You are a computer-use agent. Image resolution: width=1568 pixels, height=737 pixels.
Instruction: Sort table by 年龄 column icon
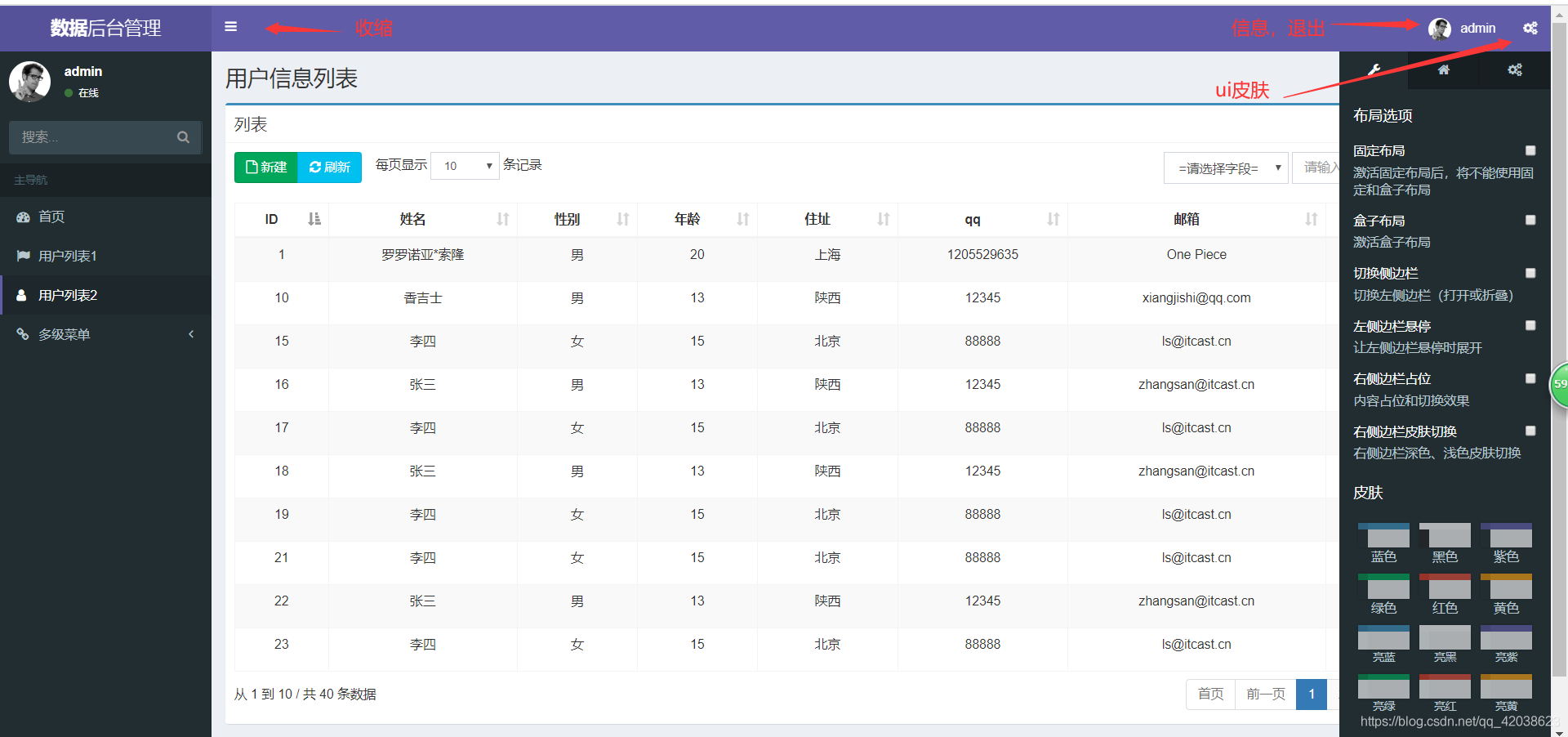point(743,219)
